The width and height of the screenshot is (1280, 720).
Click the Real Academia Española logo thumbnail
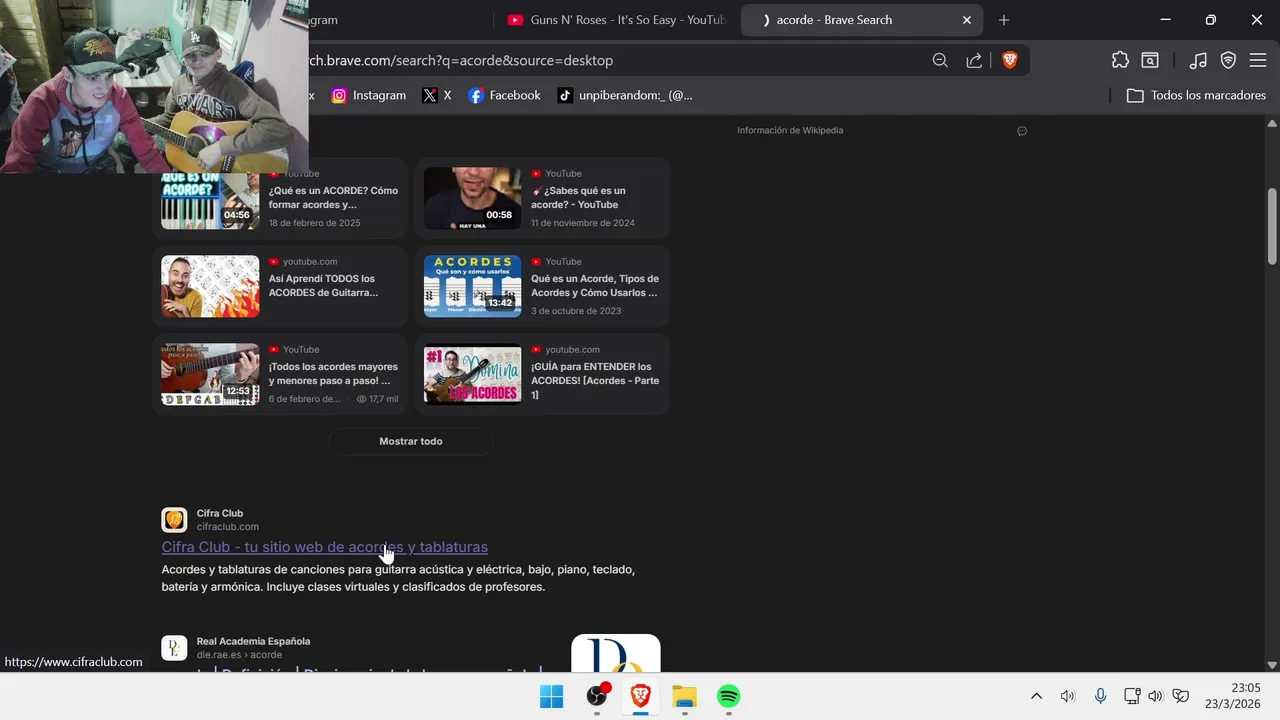pos(616,653)
